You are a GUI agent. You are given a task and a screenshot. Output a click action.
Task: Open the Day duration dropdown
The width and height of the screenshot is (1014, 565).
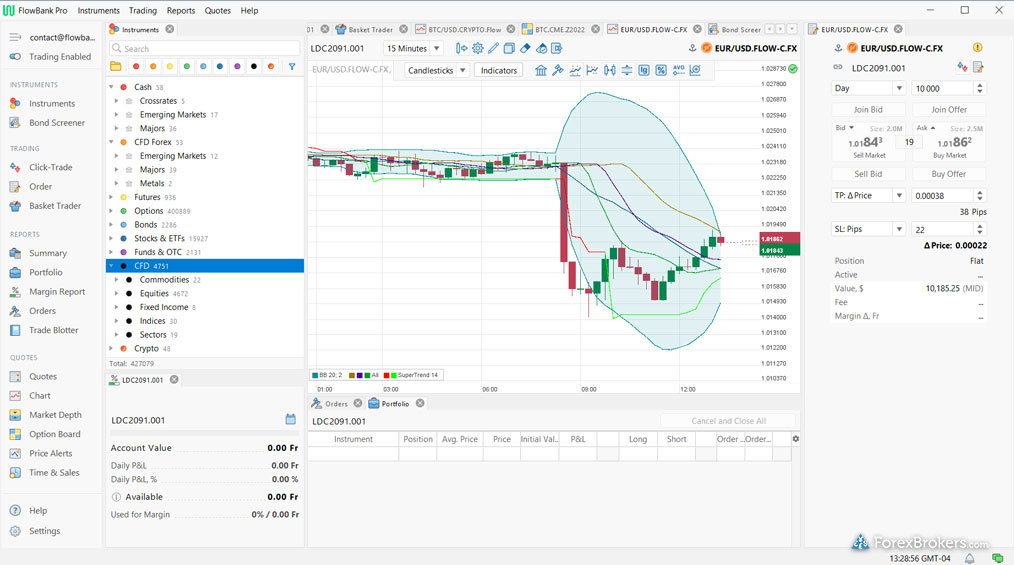[x=868, y=89]
